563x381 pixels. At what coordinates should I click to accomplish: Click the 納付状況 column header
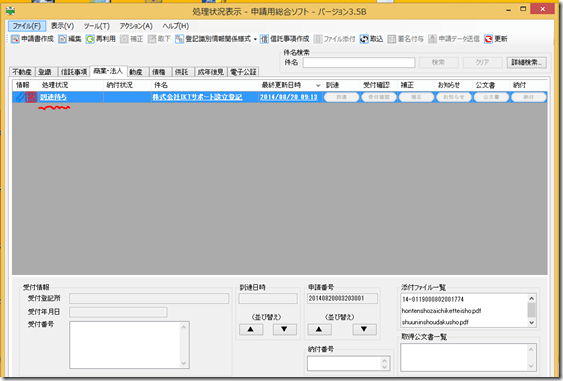coord(127,85)
